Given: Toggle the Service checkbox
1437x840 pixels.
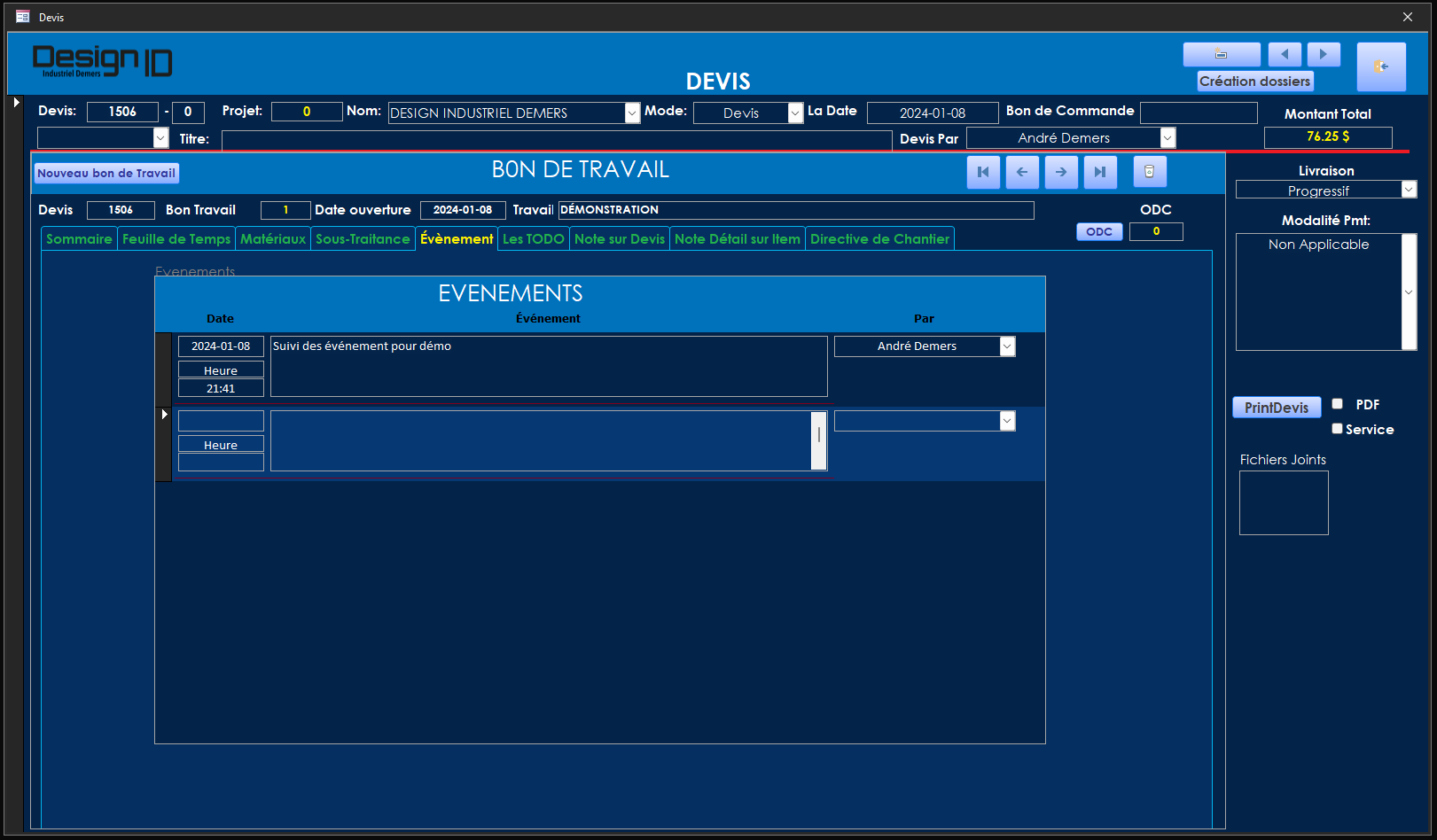Looking at the screenshot, I should click(1337, 429).
